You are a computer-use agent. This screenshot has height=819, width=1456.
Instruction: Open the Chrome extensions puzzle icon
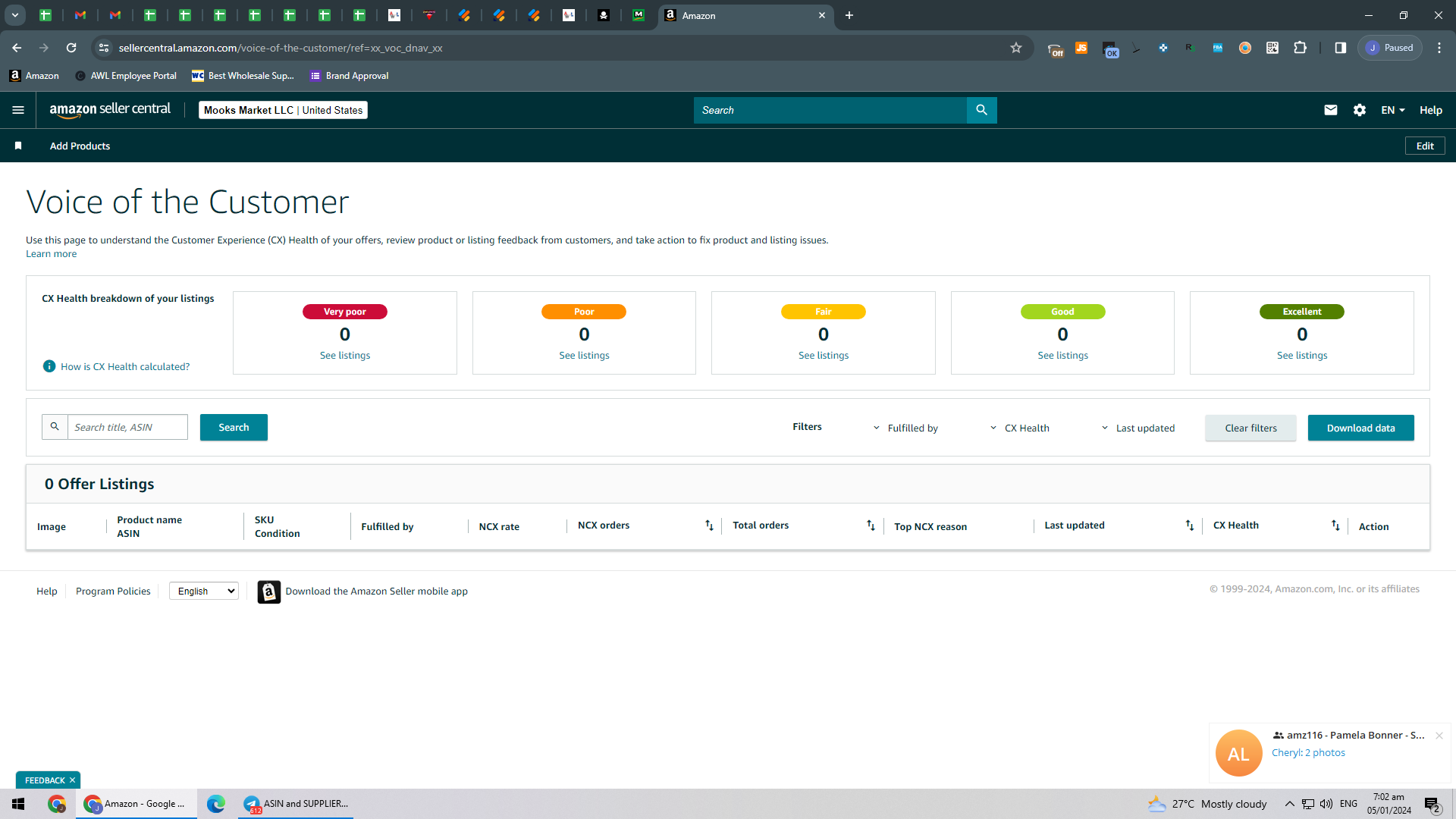(x=1300, y=48)
